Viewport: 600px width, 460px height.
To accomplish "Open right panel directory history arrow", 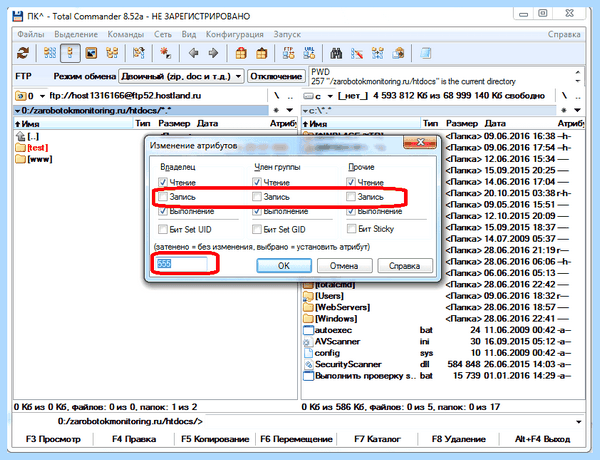I will [578, 111].
